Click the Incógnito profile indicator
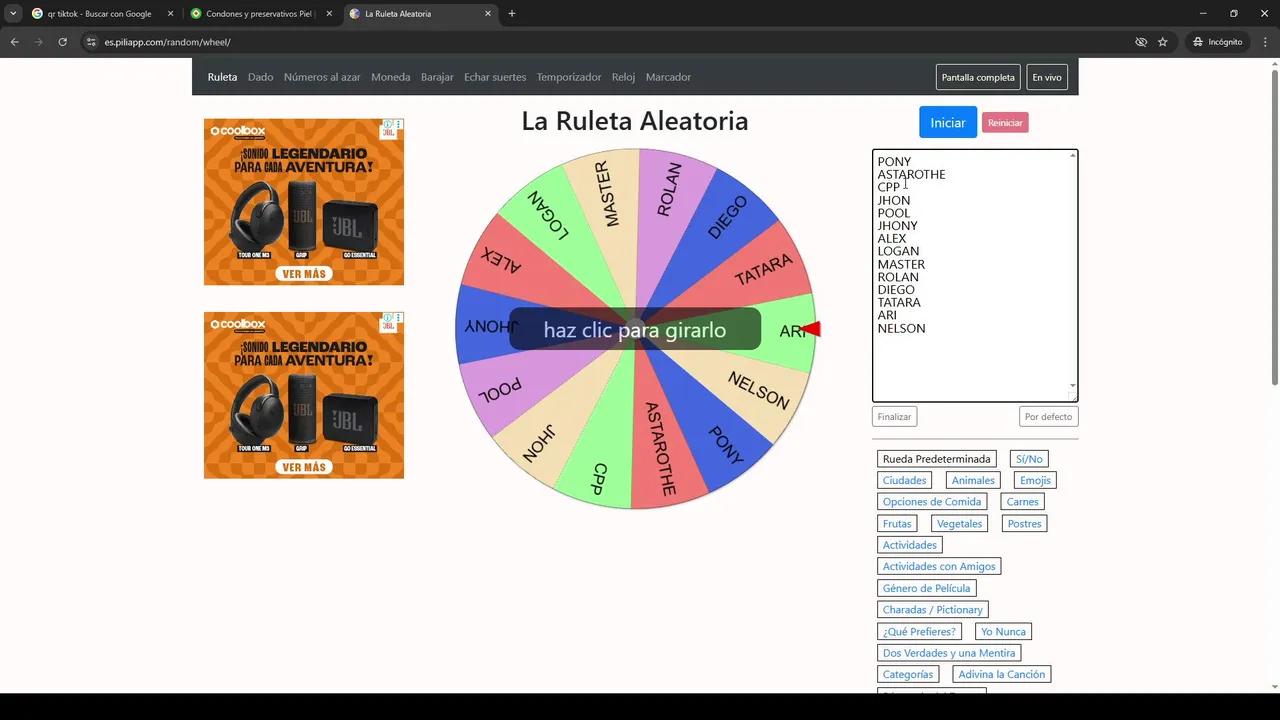 [1218, 42]
